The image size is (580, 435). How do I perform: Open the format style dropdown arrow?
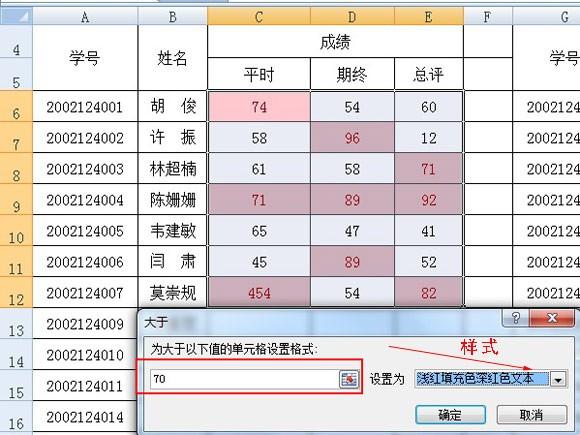point(558,379)
